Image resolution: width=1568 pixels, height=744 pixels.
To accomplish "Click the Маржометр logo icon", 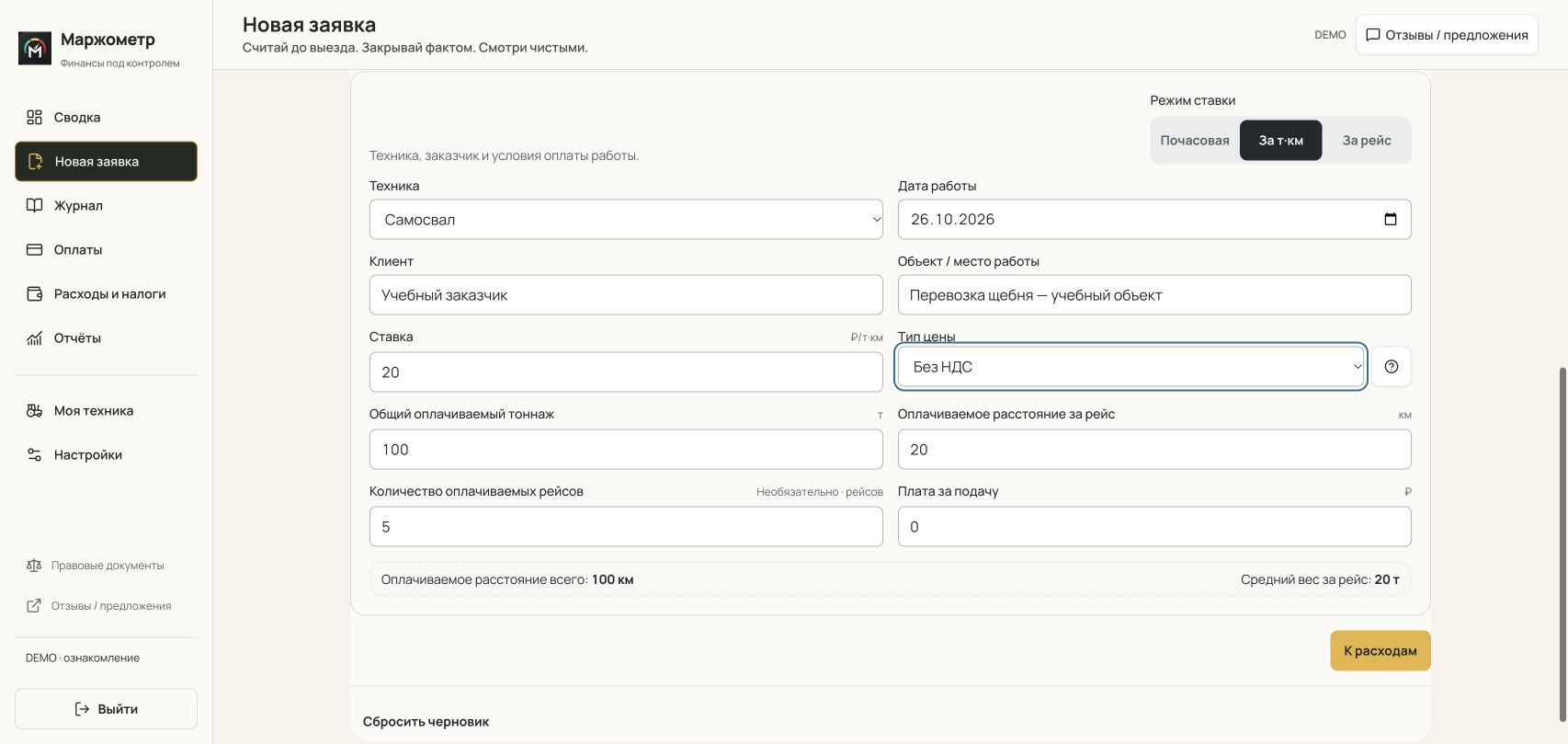I will 35,49.
